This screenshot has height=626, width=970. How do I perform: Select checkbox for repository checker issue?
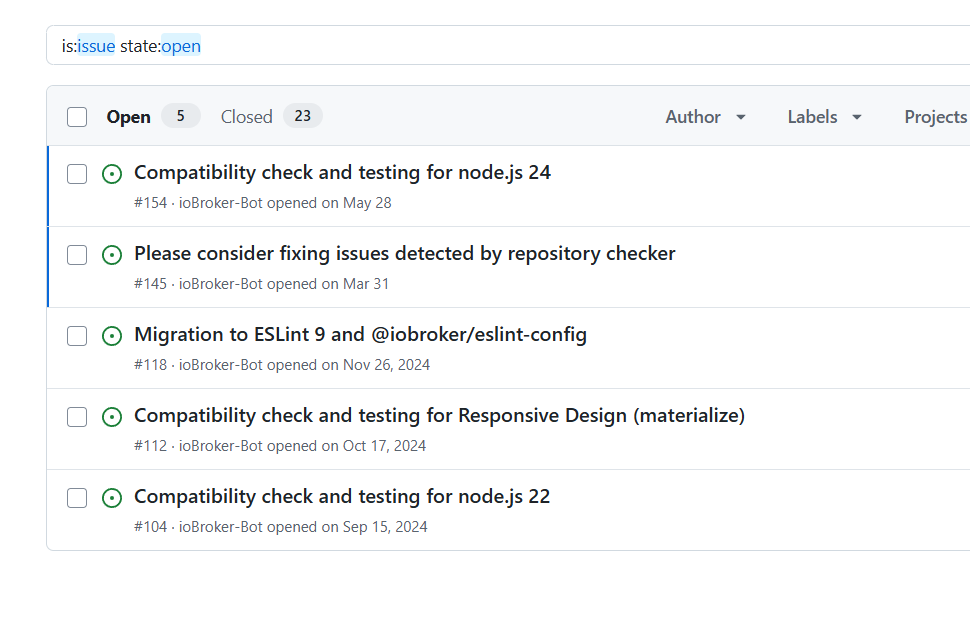click(x=77, y=255)
